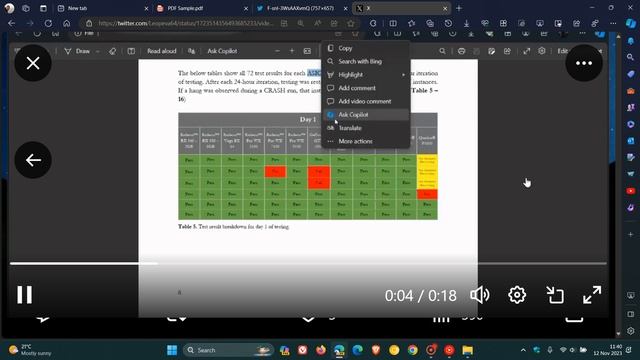Open the tab actions menu in title bar
The height and width of the screenshot is (360, 640).
pos(43,8)
